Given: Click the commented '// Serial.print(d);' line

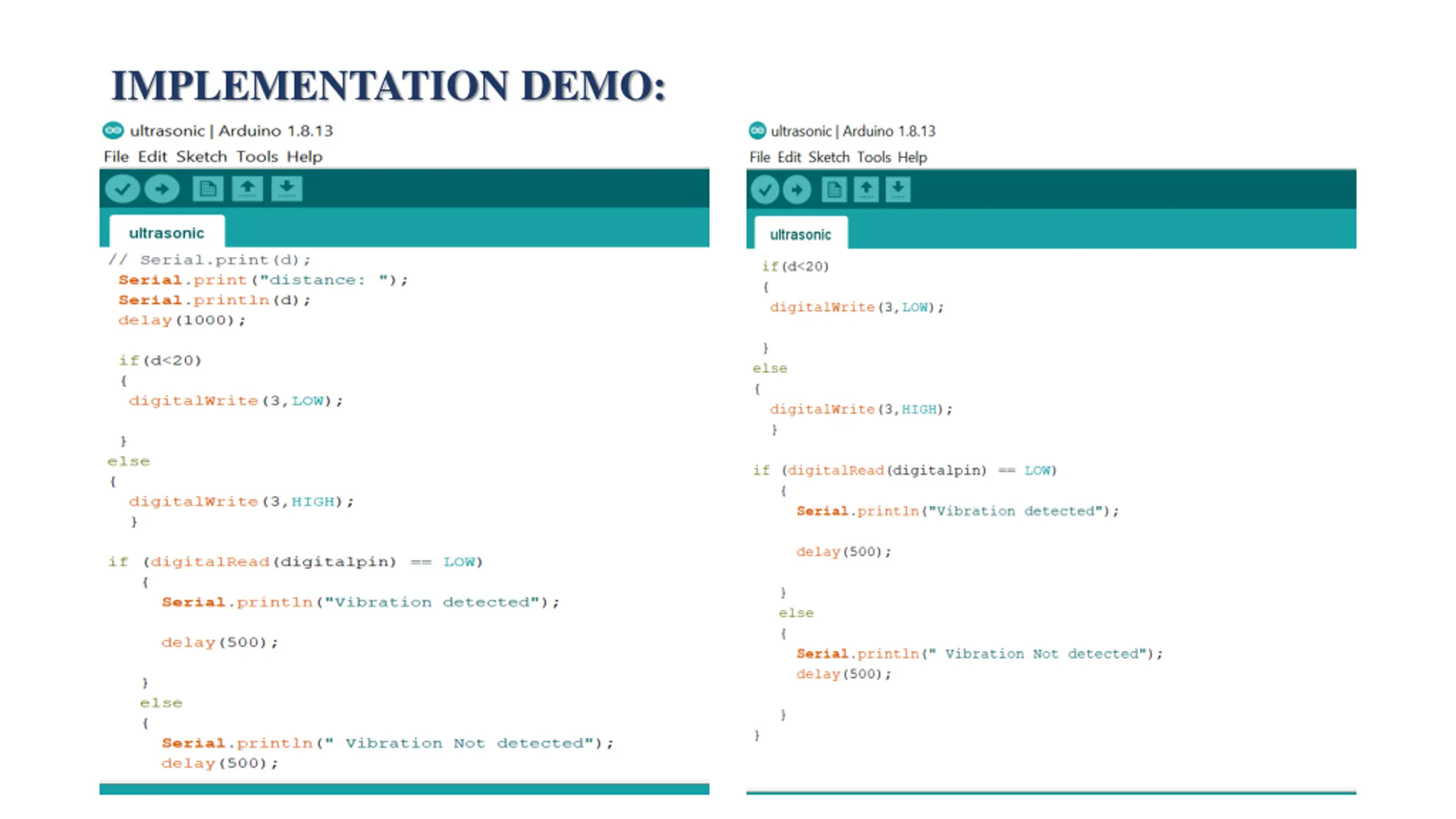Looking at the screenshot, I should (x=210, y=260).
